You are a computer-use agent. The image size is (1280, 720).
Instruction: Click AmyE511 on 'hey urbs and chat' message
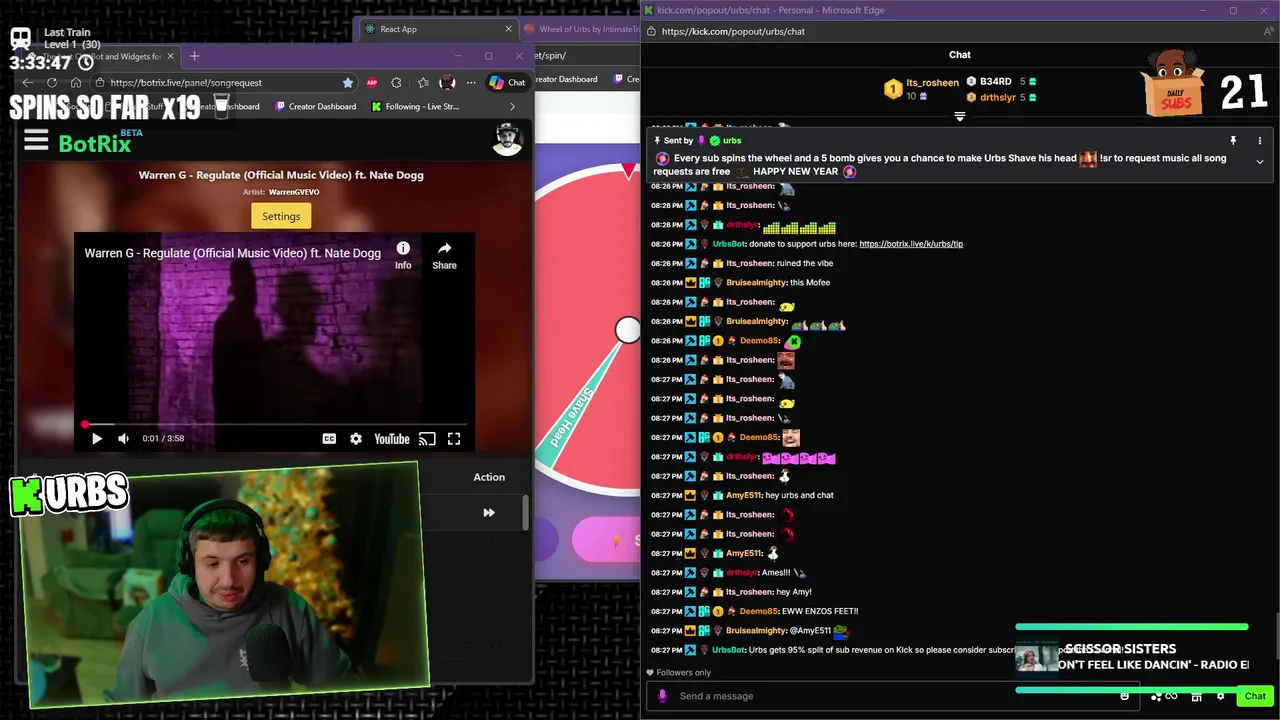[x=744, y=495]
